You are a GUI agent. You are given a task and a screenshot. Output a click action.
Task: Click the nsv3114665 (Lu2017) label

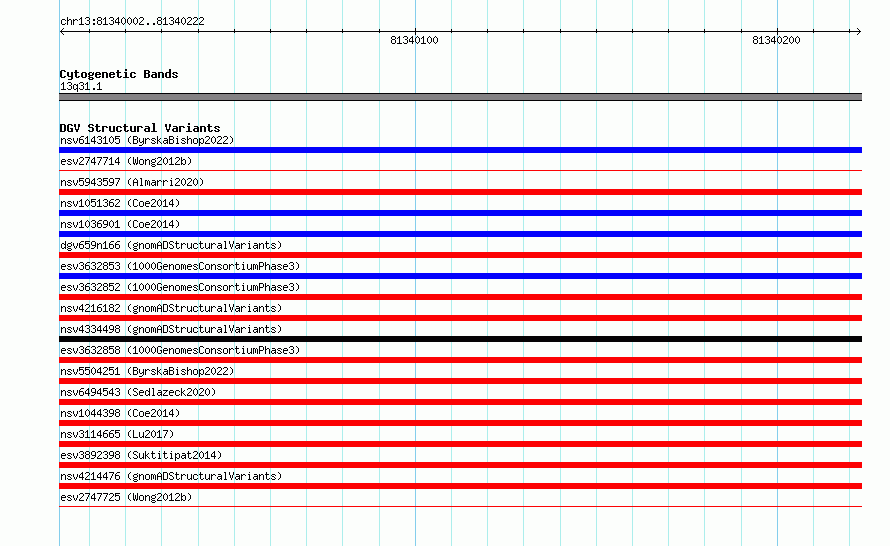pos(117,434)
